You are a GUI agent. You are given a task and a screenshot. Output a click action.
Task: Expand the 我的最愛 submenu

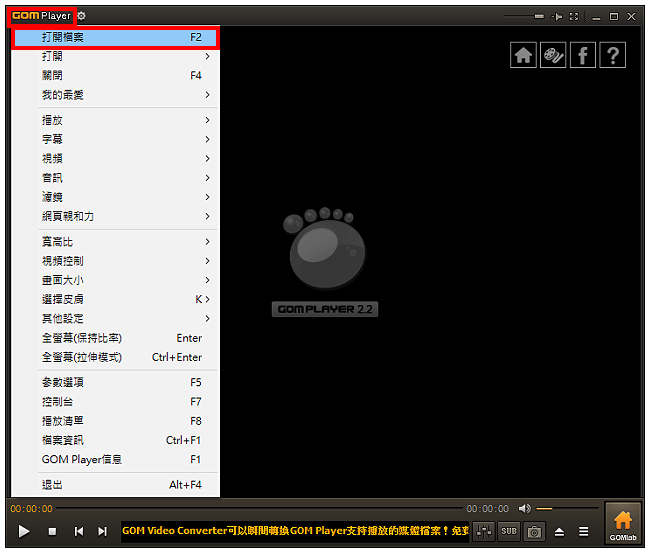[115, 95]
